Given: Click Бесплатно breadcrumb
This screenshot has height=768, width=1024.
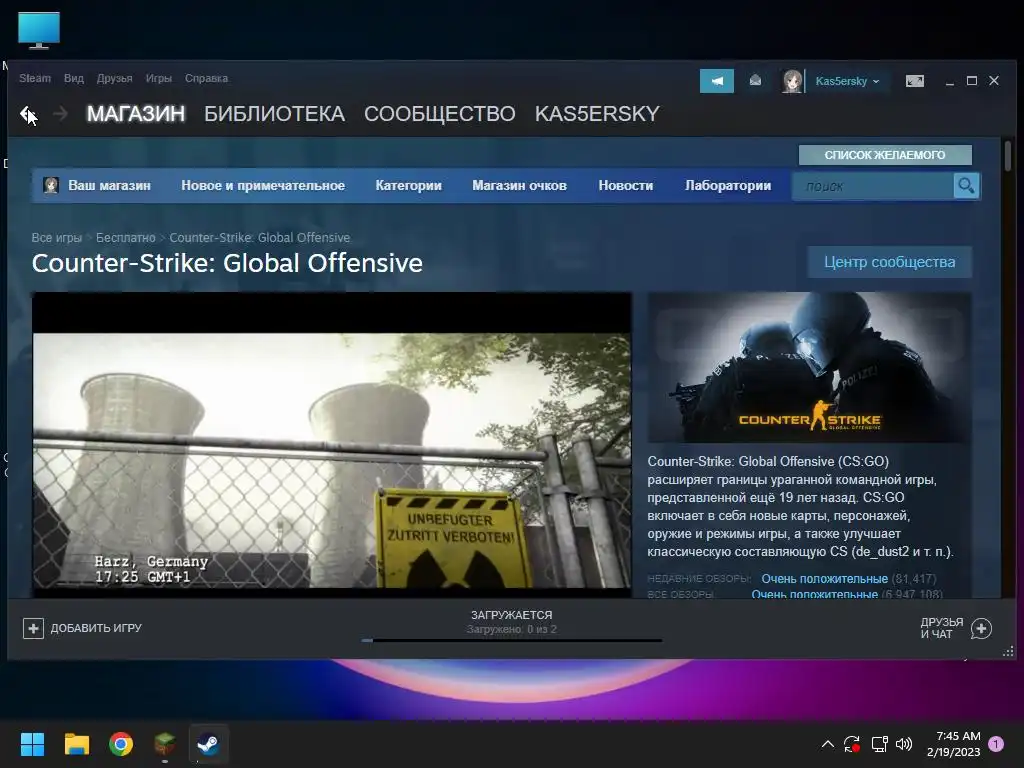Looking at the screenshot, I should [125, 238].
